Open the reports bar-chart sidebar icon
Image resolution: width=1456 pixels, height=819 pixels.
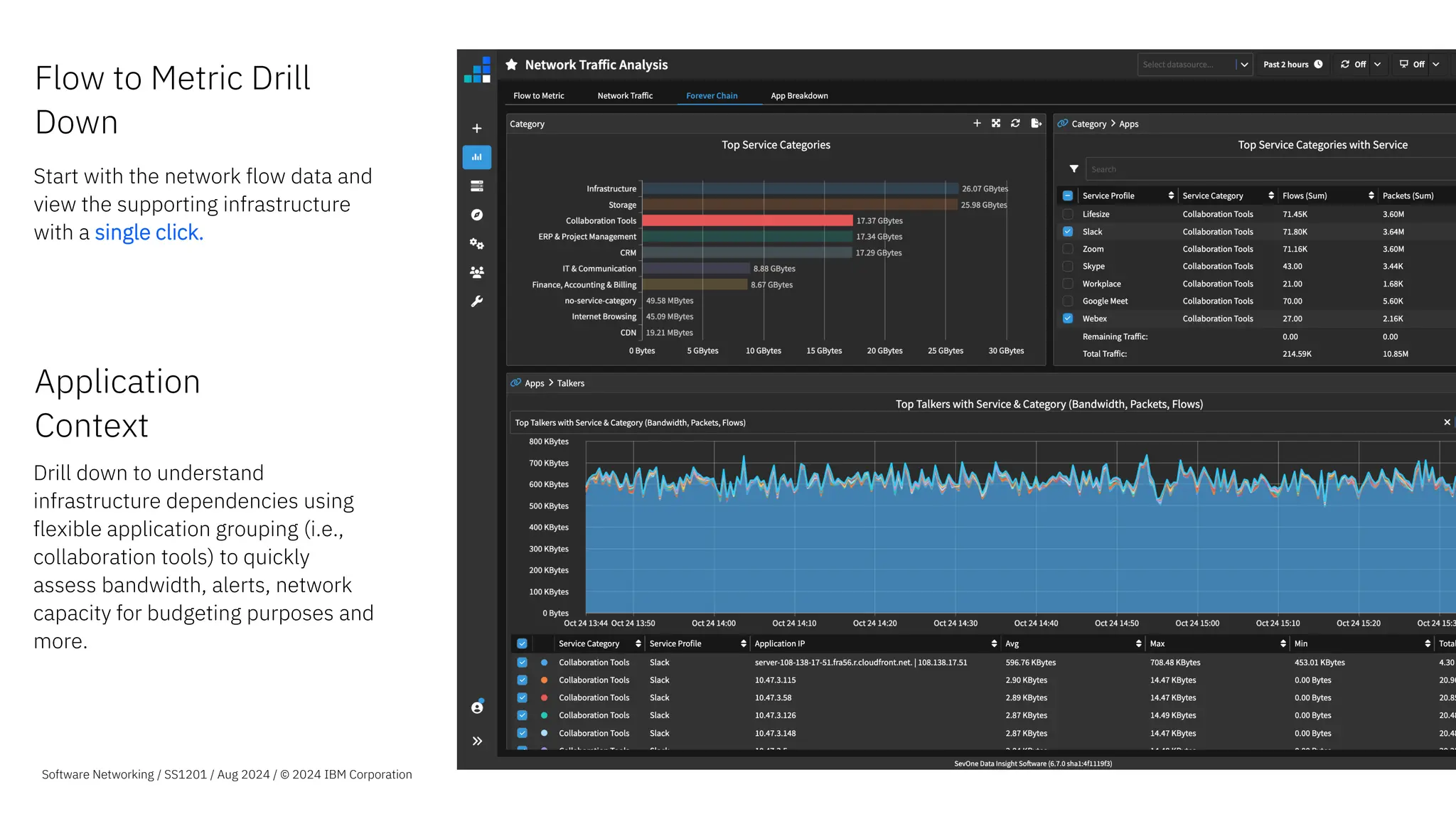[x=477, y=157]
